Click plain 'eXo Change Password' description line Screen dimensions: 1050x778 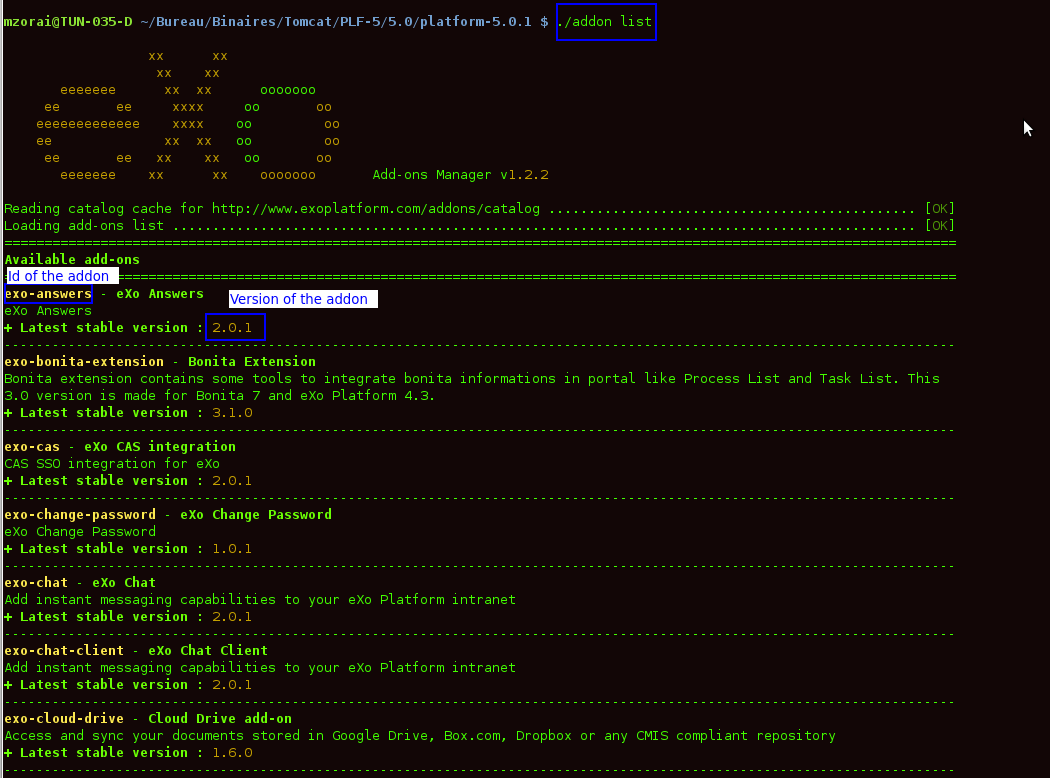coord(80,532)
